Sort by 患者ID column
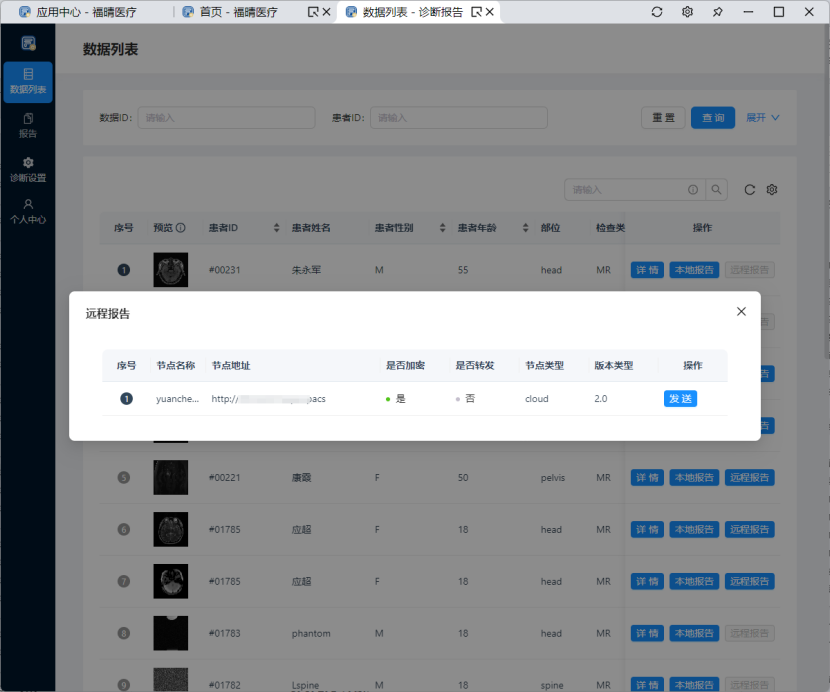 (277, 228)
